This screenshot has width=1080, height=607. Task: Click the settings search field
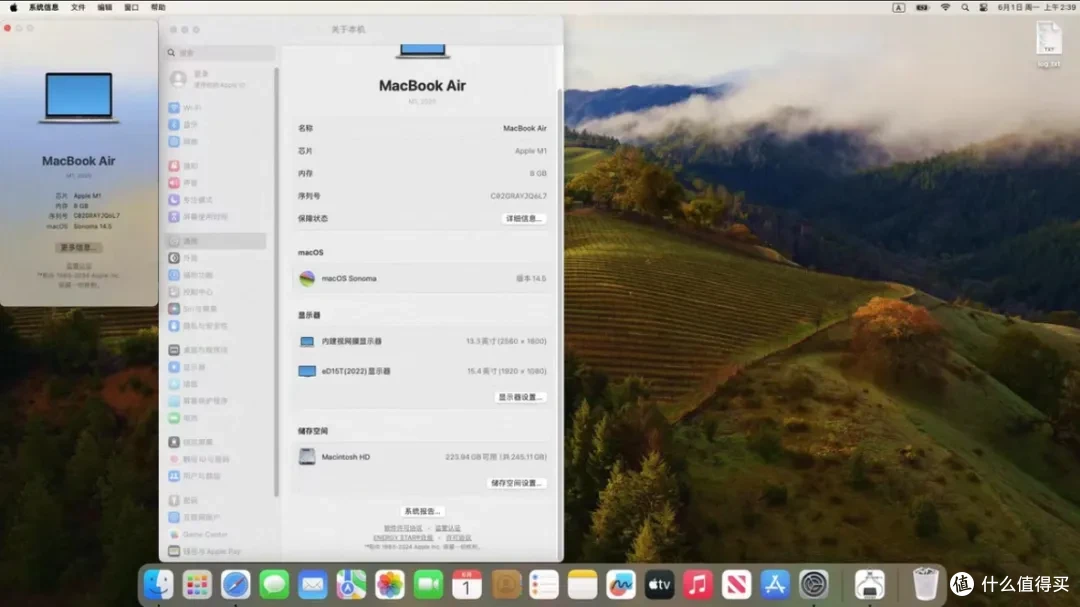[x=220, y=52]
